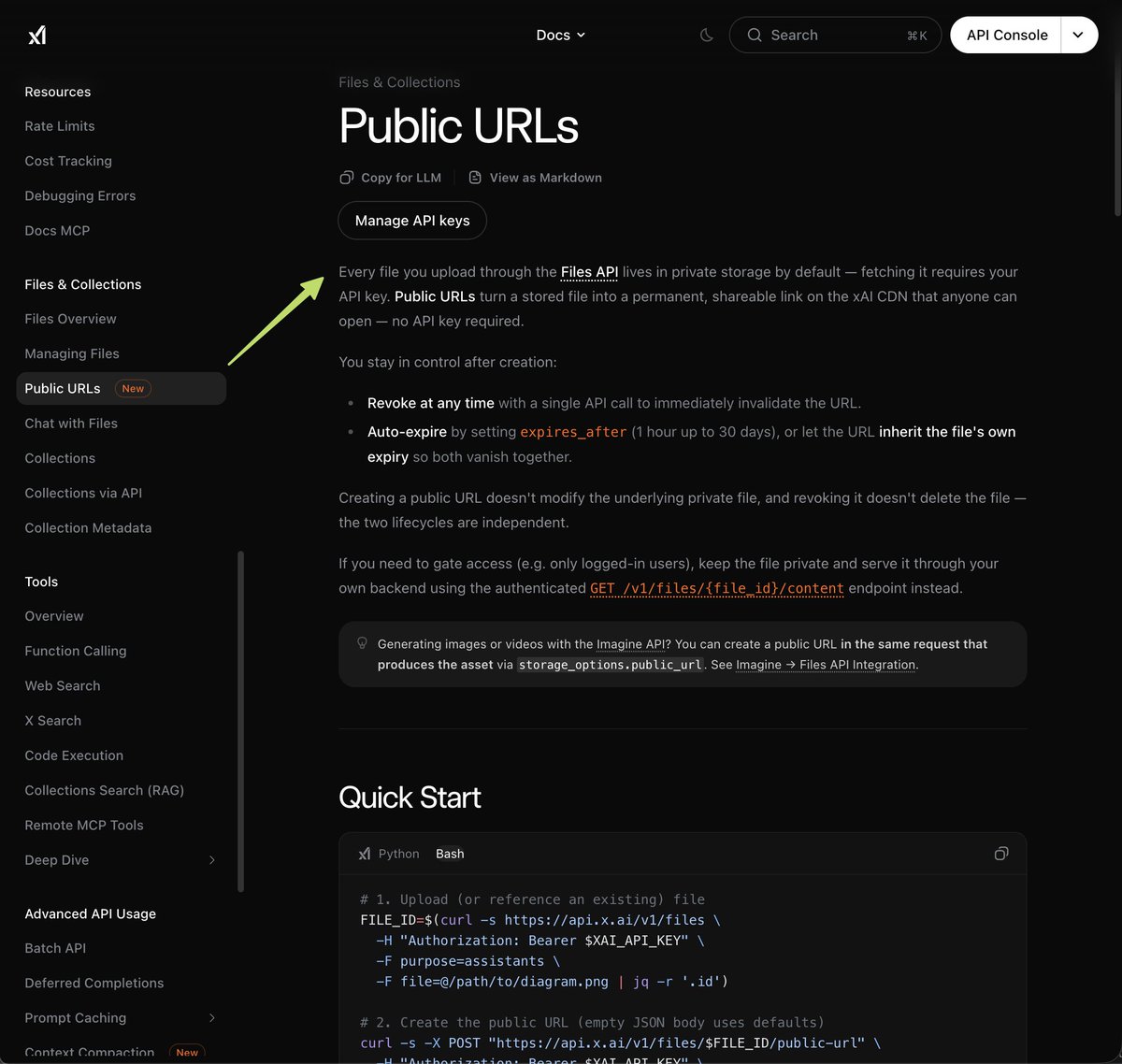
Task: Open the API Console button
Action: point(1006,36)
